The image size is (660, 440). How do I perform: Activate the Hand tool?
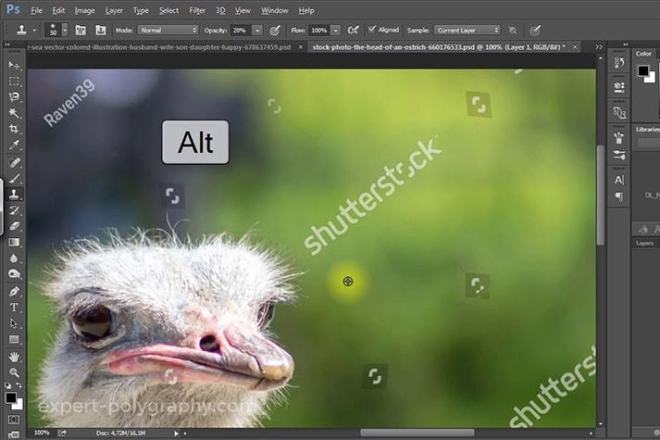[14, 357]
